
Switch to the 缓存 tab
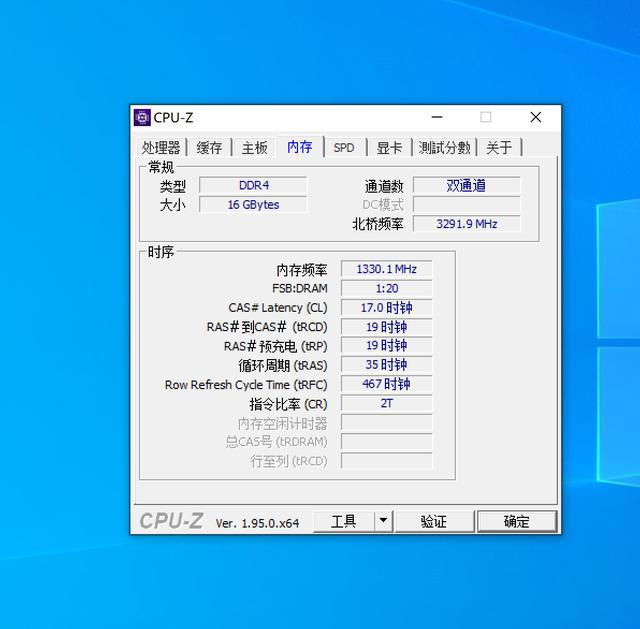(209, 147)
